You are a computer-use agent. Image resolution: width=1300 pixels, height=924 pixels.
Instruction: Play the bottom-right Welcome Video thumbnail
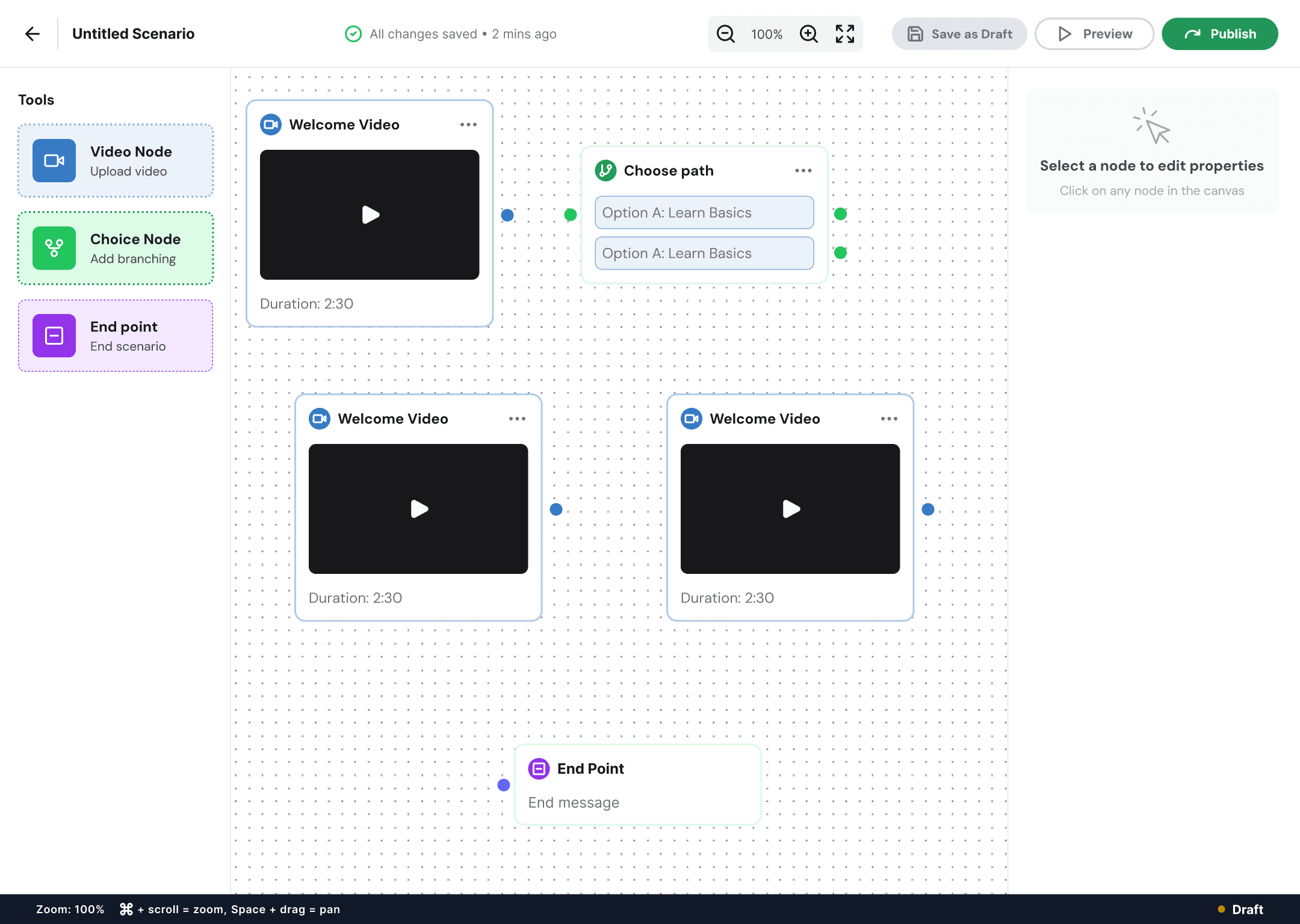coord(790,509)
